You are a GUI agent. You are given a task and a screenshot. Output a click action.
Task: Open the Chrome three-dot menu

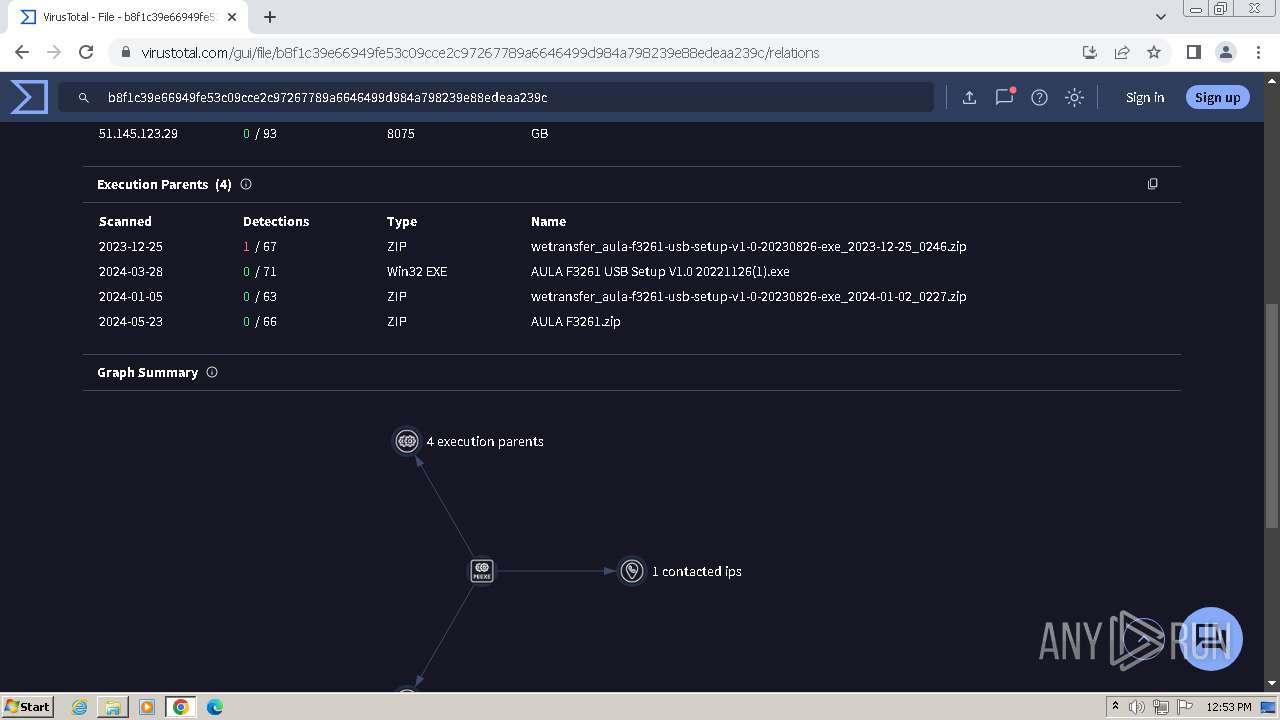[x=1256, y=52]
